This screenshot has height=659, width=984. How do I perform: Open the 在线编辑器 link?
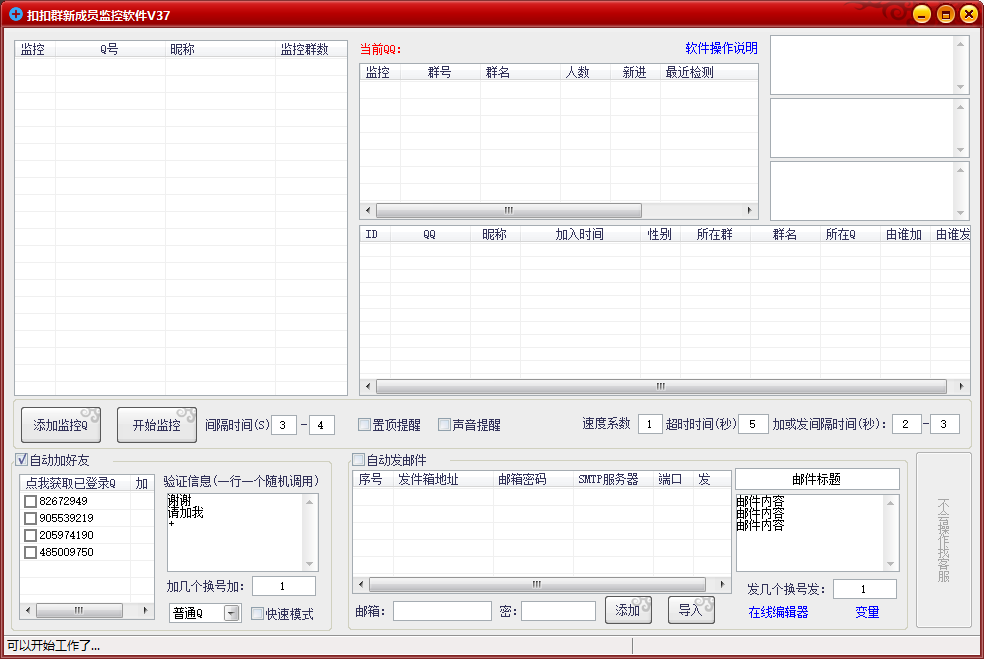point(778,612)
